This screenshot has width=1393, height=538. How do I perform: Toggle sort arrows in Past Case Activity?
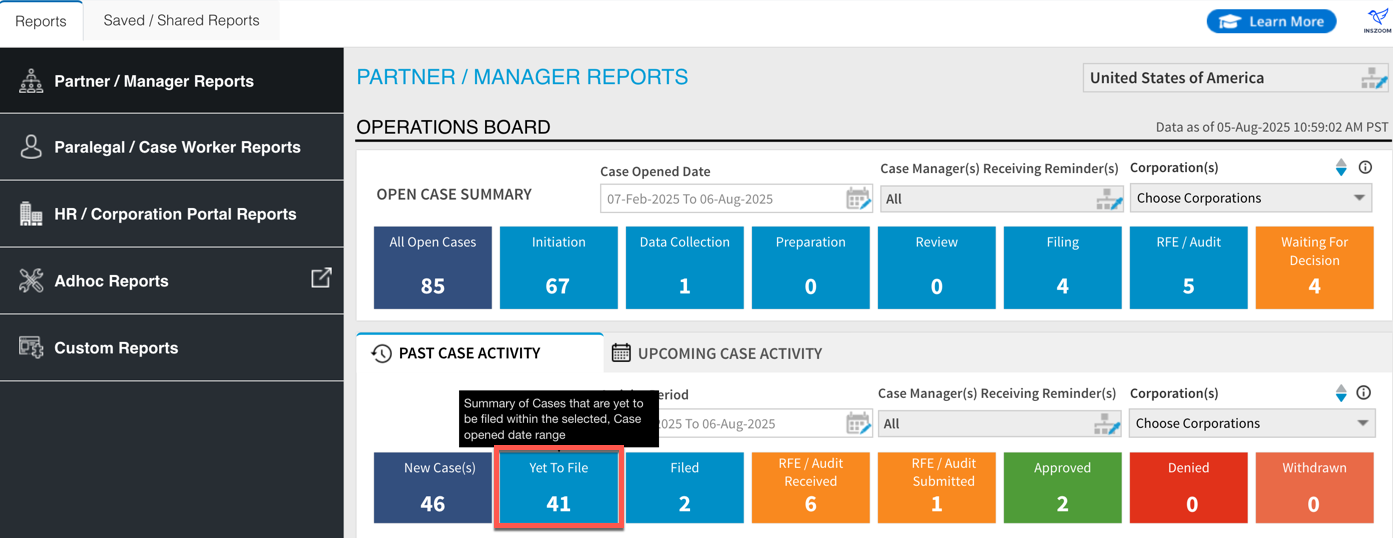tap(1341, 393)
